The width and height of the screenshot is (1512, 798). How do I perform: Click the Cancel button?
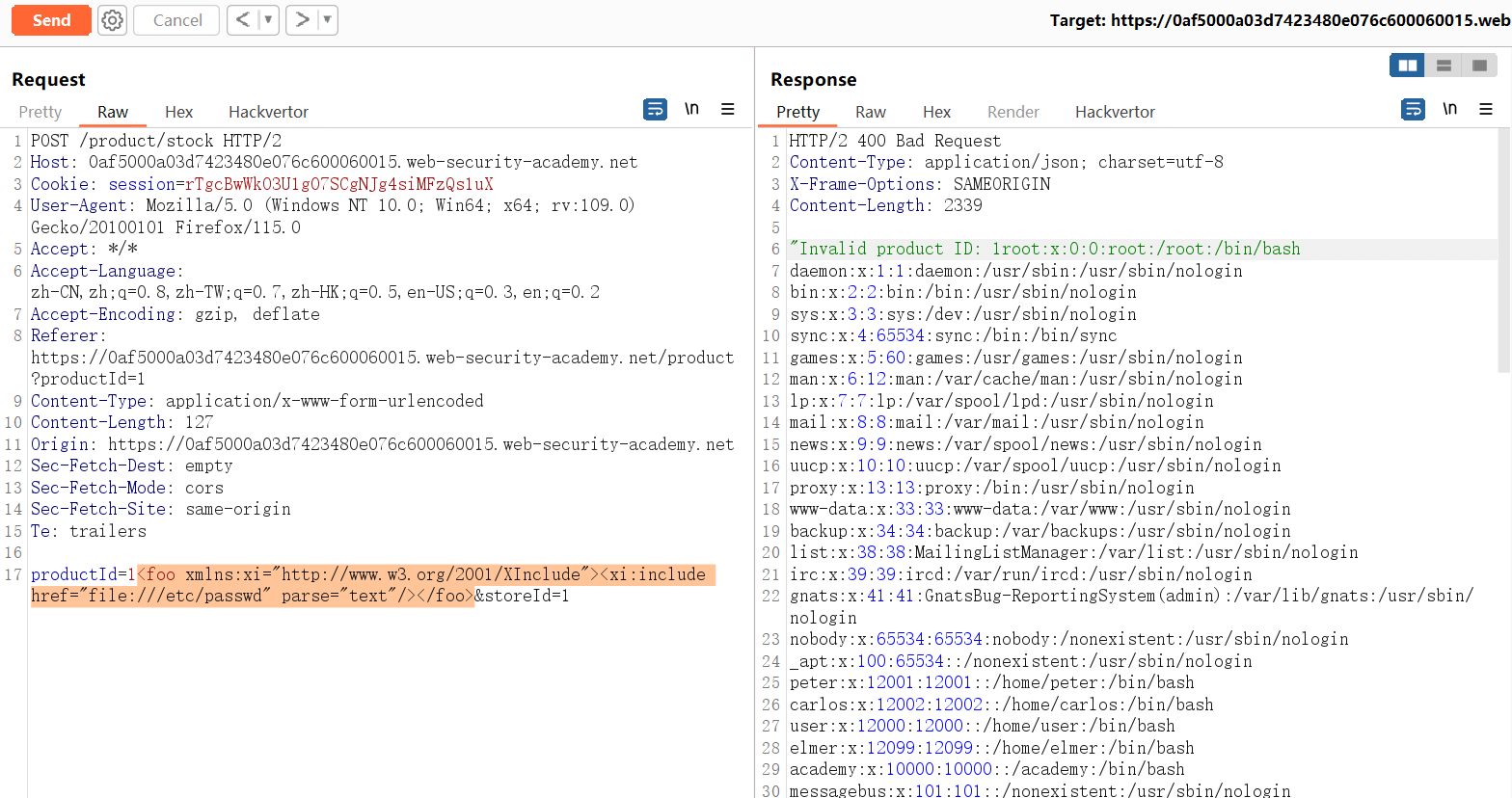coord(177,20)
